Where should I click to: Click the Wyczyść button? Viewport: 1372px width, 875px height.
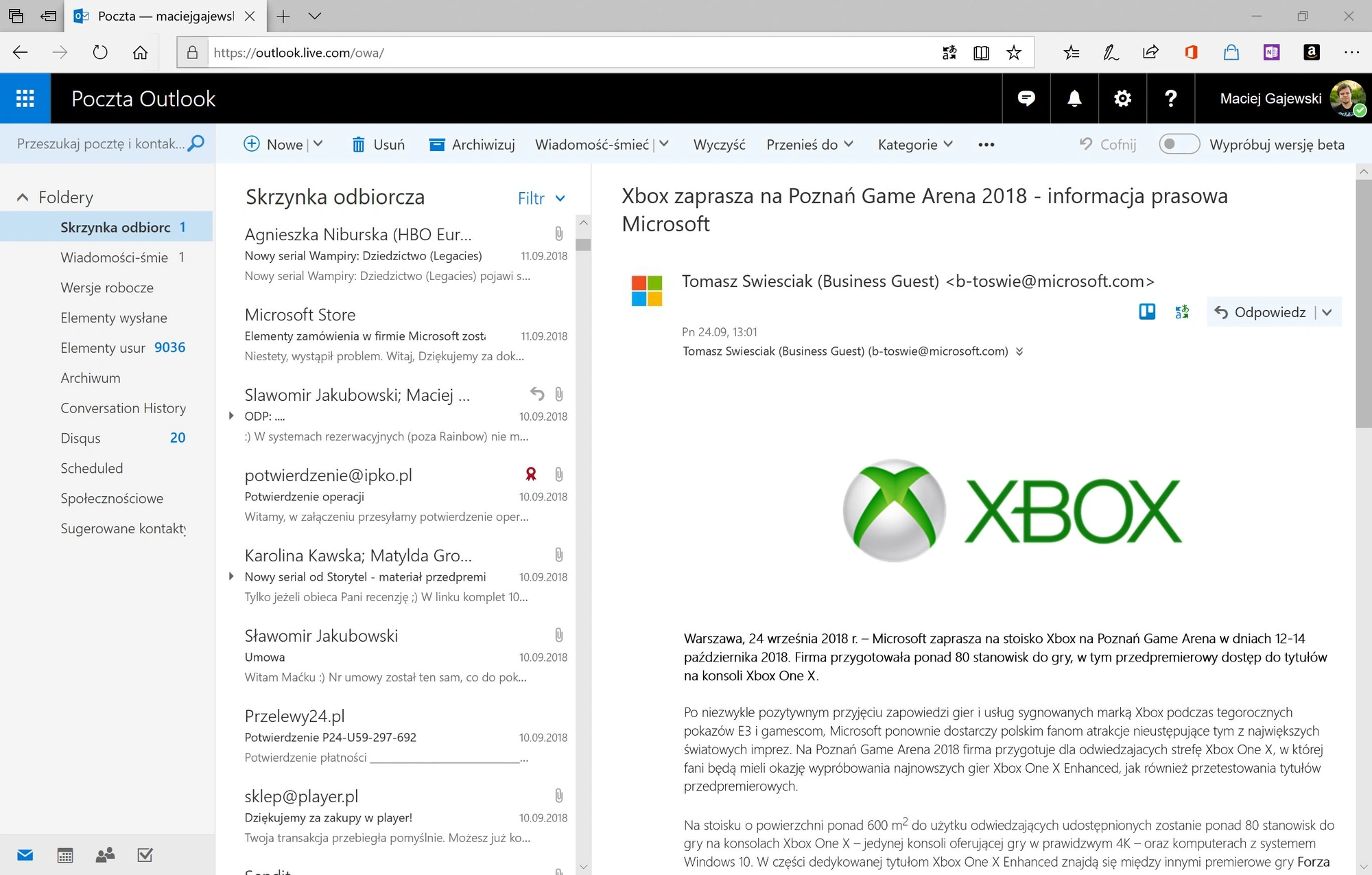719,144
